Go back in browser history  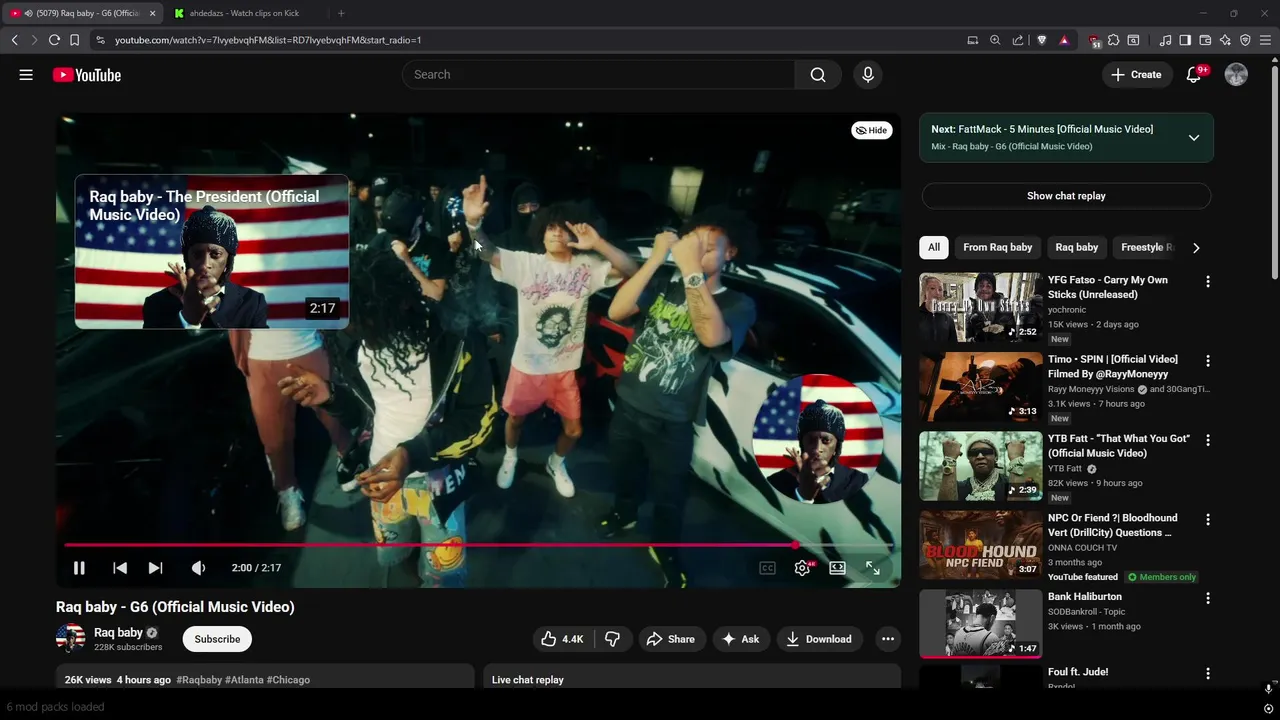click(15, 40)
